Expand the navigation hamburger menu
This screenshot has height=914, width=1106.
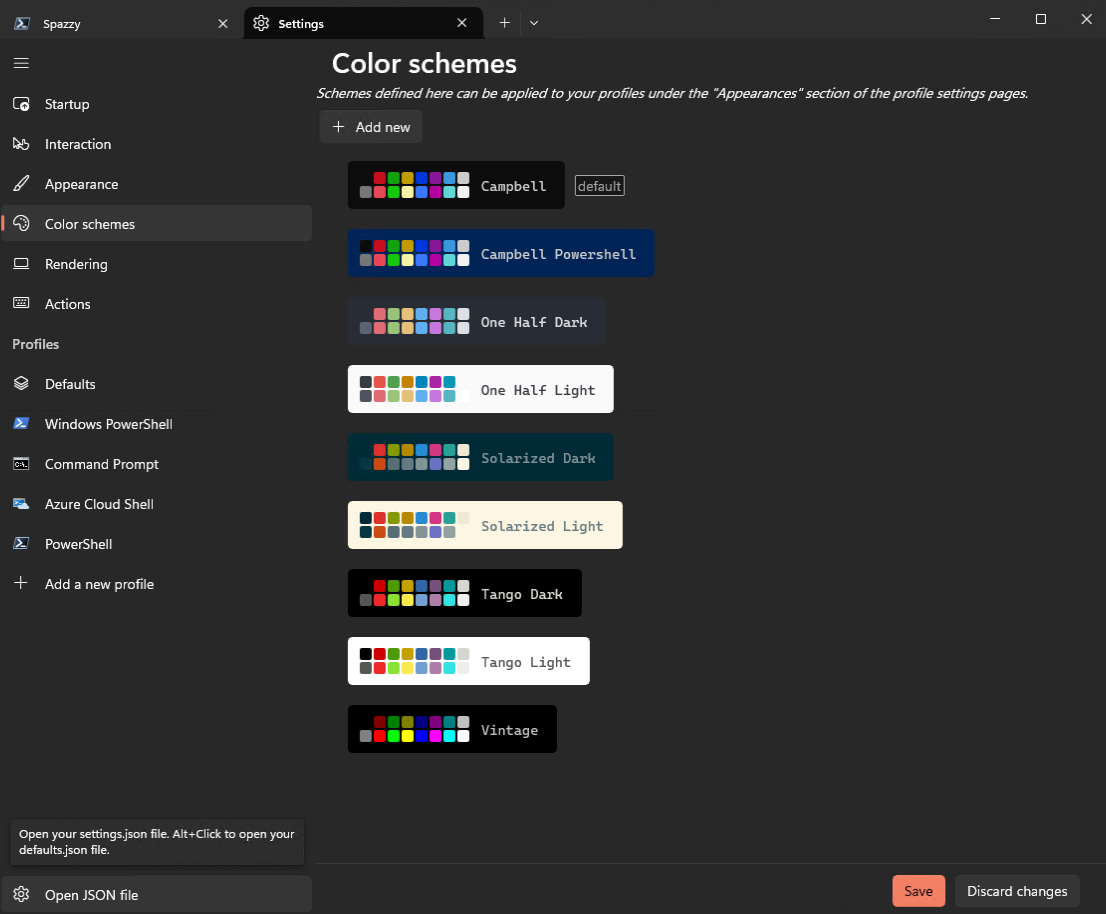(21, 62)
